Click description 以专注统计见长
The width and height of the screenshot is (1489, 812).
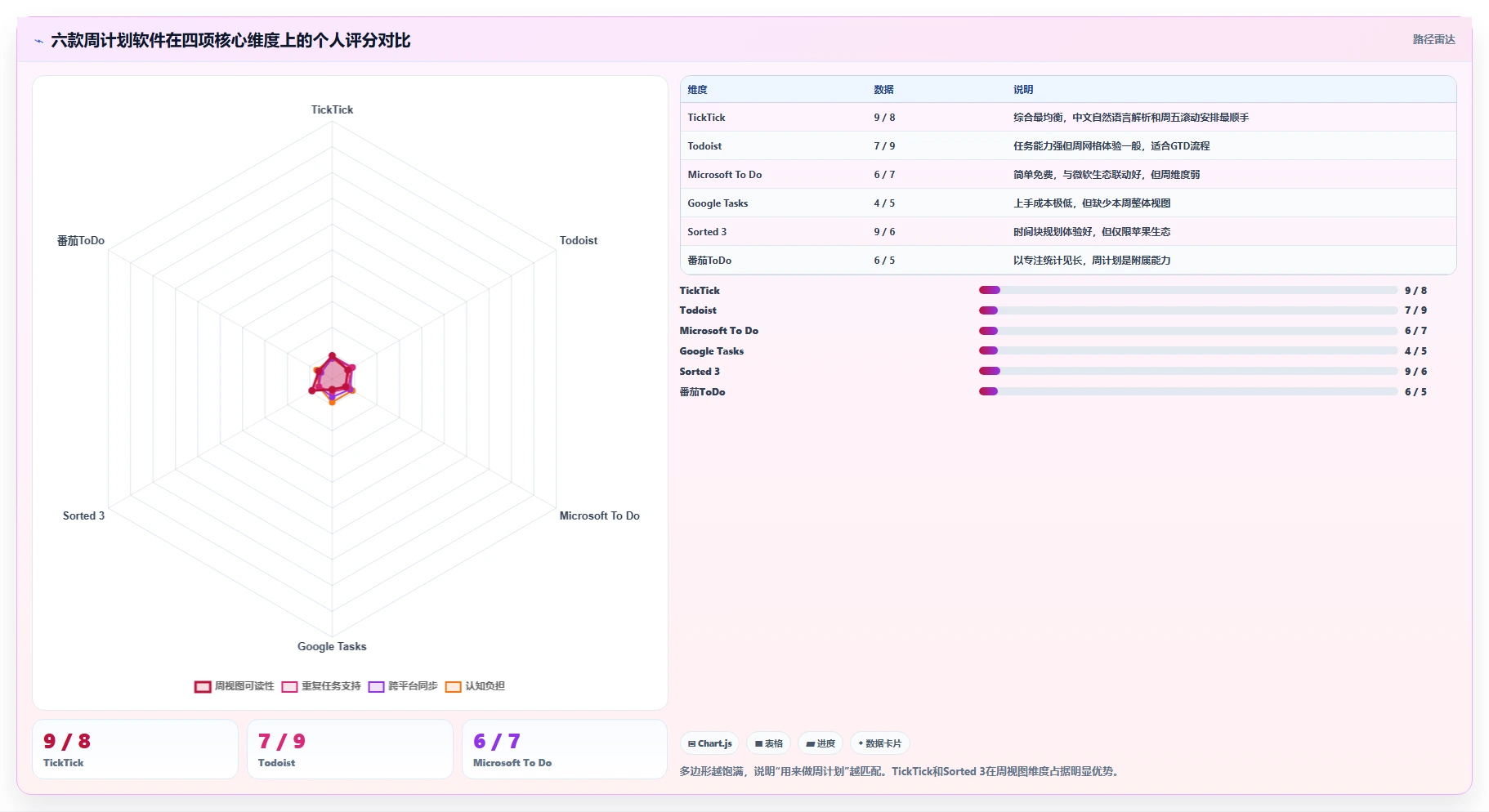point(1092,261)
